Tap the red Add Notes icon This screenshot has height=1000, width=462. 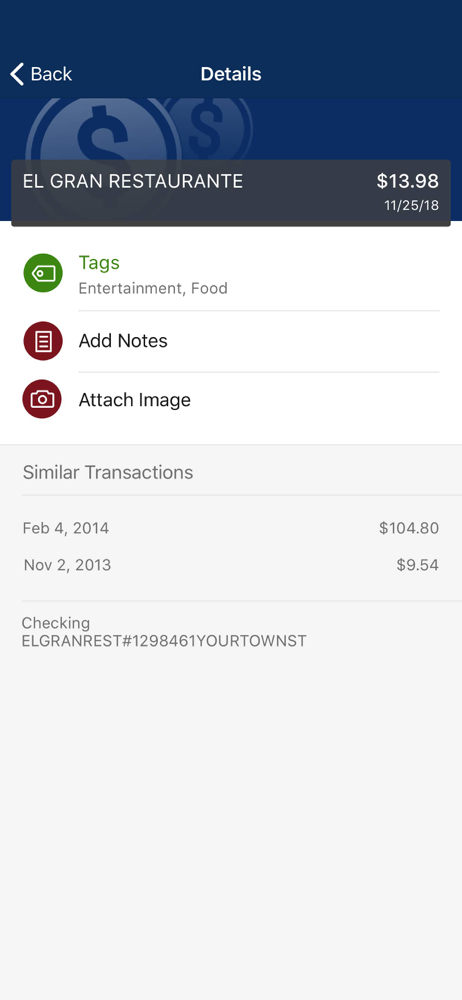pyautogui.click(x=43, y=341)
